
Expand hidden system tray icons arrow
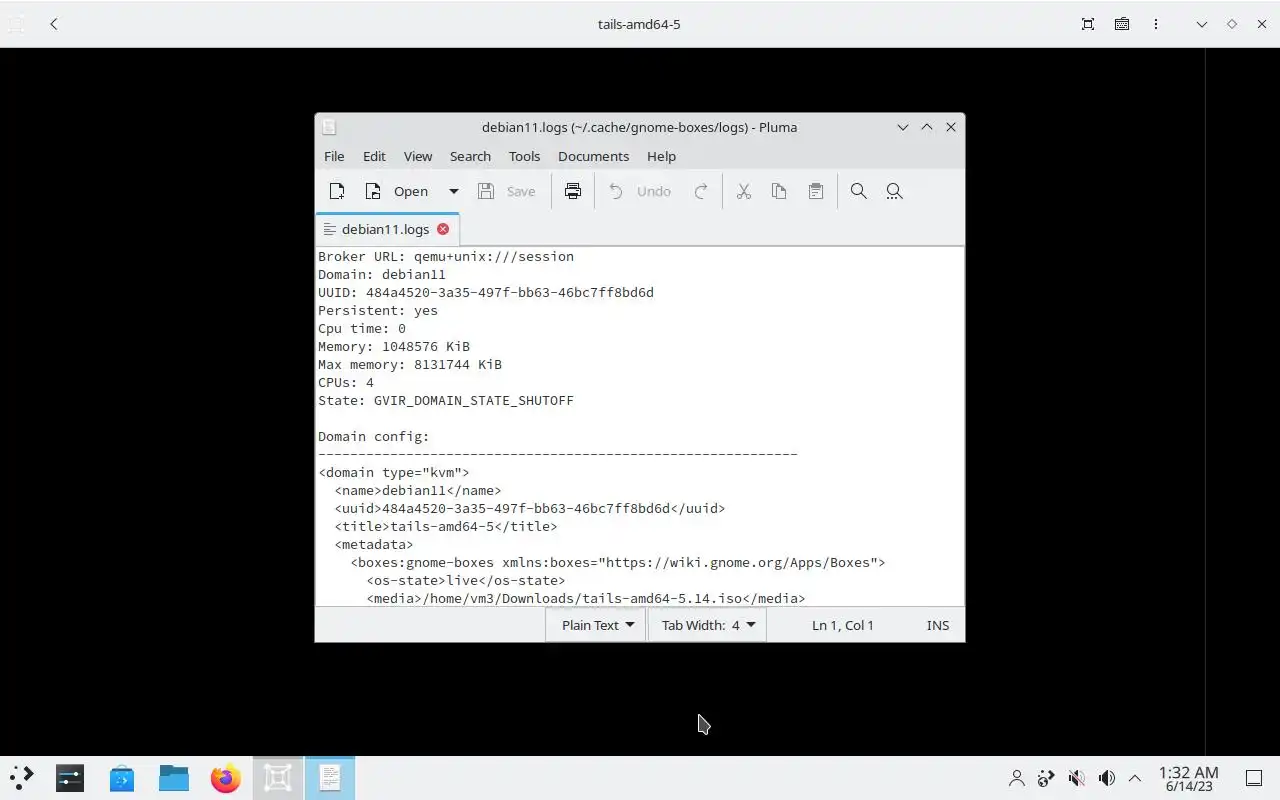click(1135, 778)
